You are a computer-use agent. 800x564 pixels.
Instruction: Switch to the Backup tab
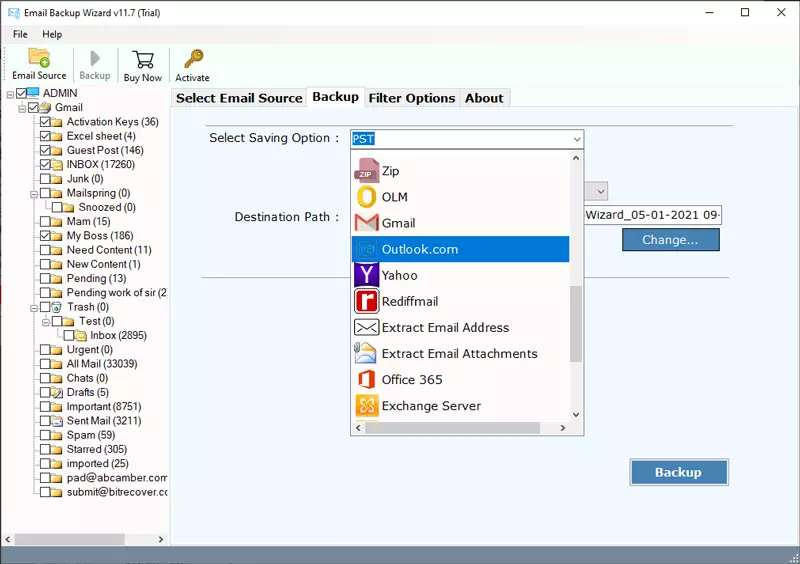tap(336, 97)
